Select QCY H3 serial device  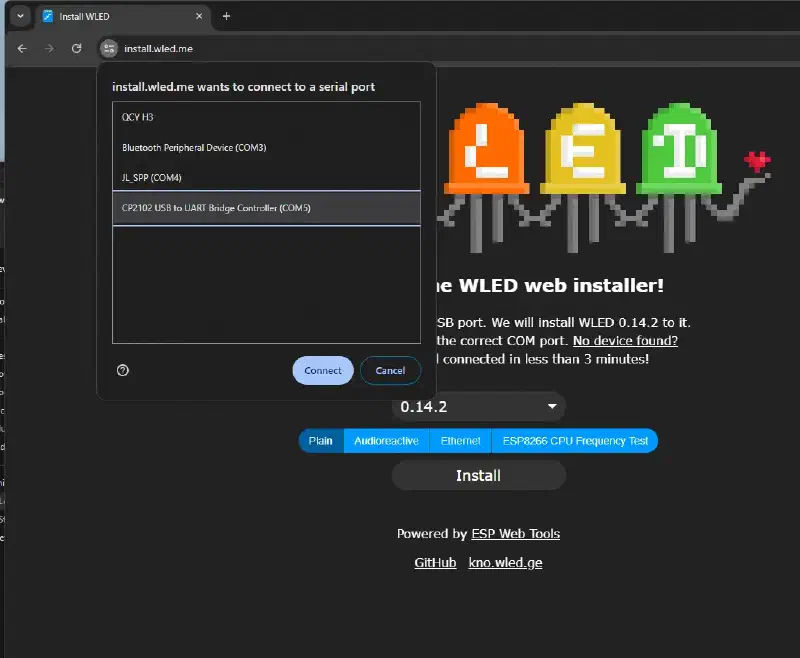click(x=266, y=117)
